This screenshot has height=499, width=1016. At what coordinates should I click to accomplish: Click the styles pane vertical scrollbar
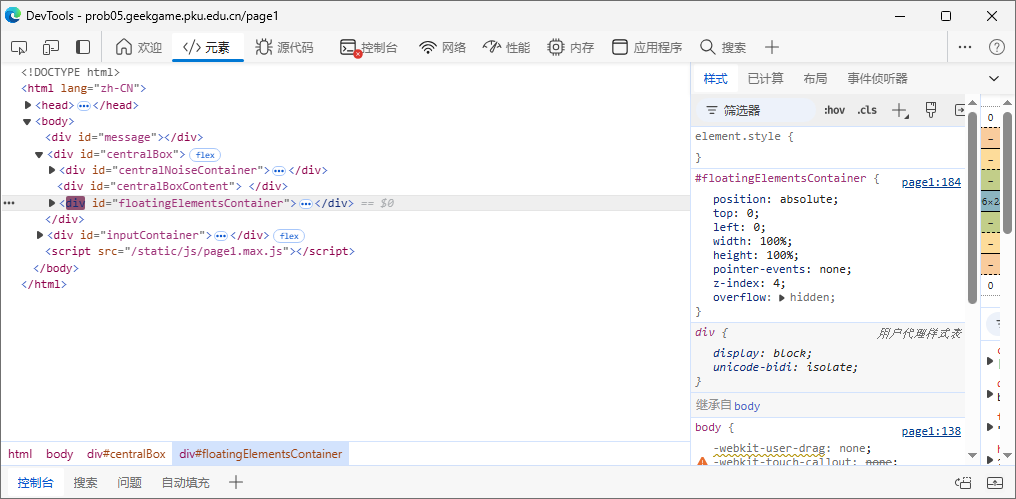pos(972,200)
